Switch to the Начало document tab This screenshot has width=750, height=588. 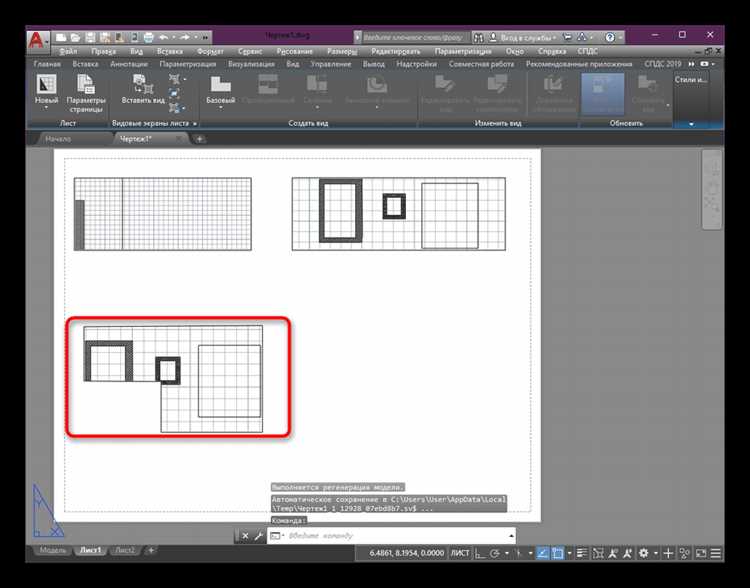[58, 139]
